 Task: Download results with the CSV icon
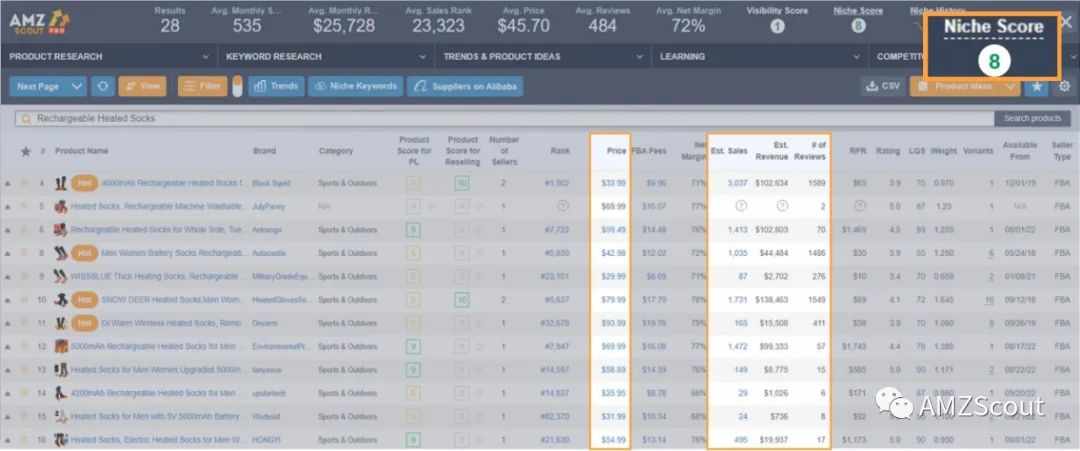[x=883, y=87]
